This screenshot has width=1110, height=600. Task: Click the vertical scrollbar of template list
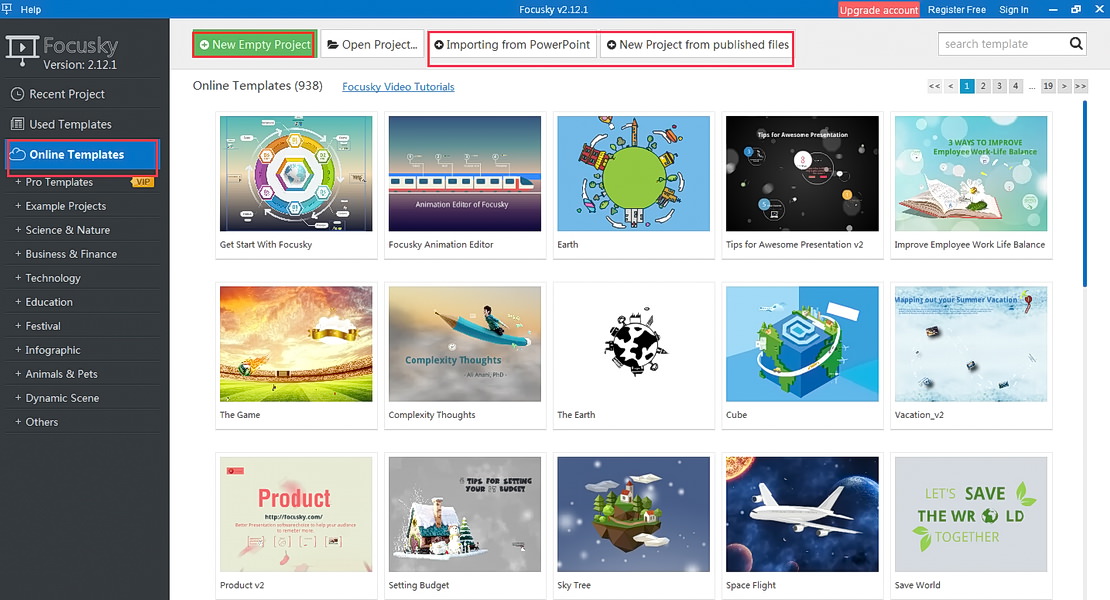1085,193
